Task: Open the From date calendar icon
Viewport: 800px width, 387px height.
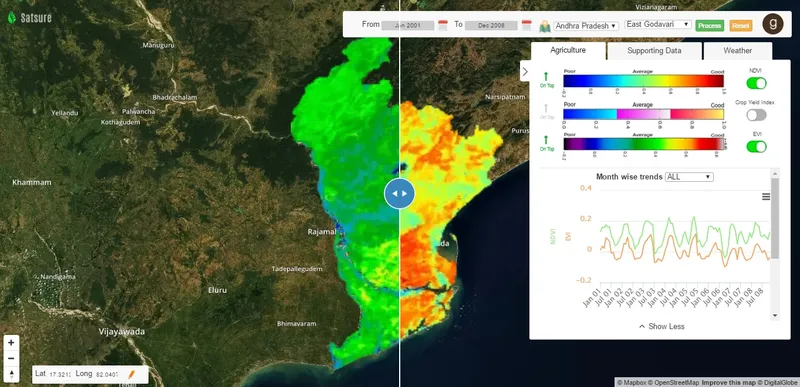Action: 443,25
